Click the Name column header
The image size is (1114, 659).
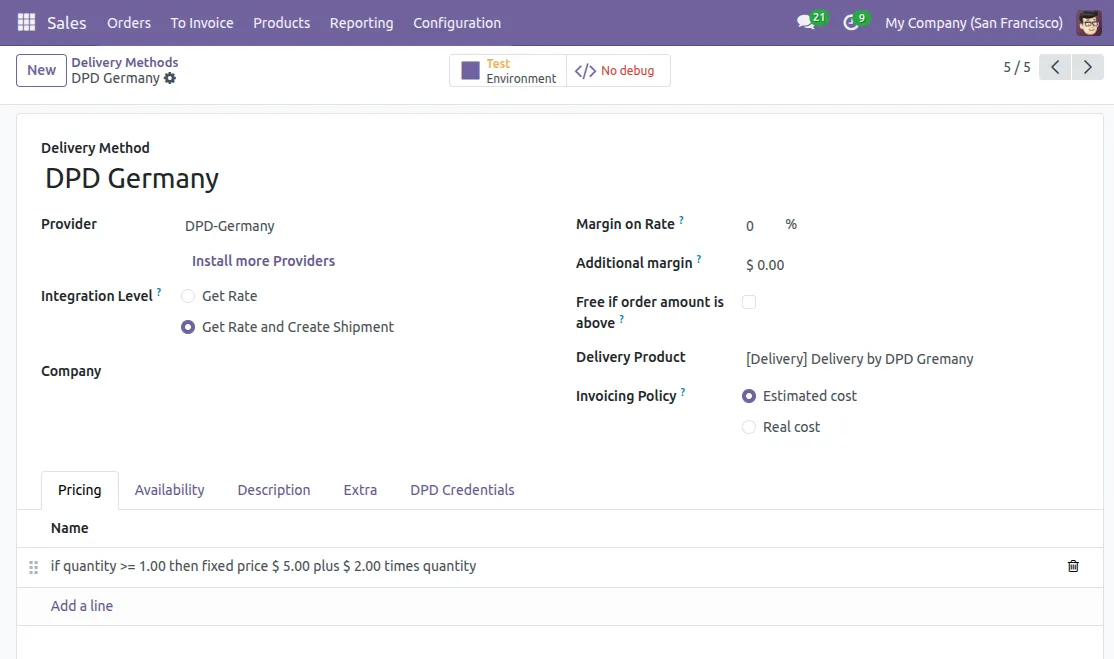pyautogui.click(x=70, y=528)
